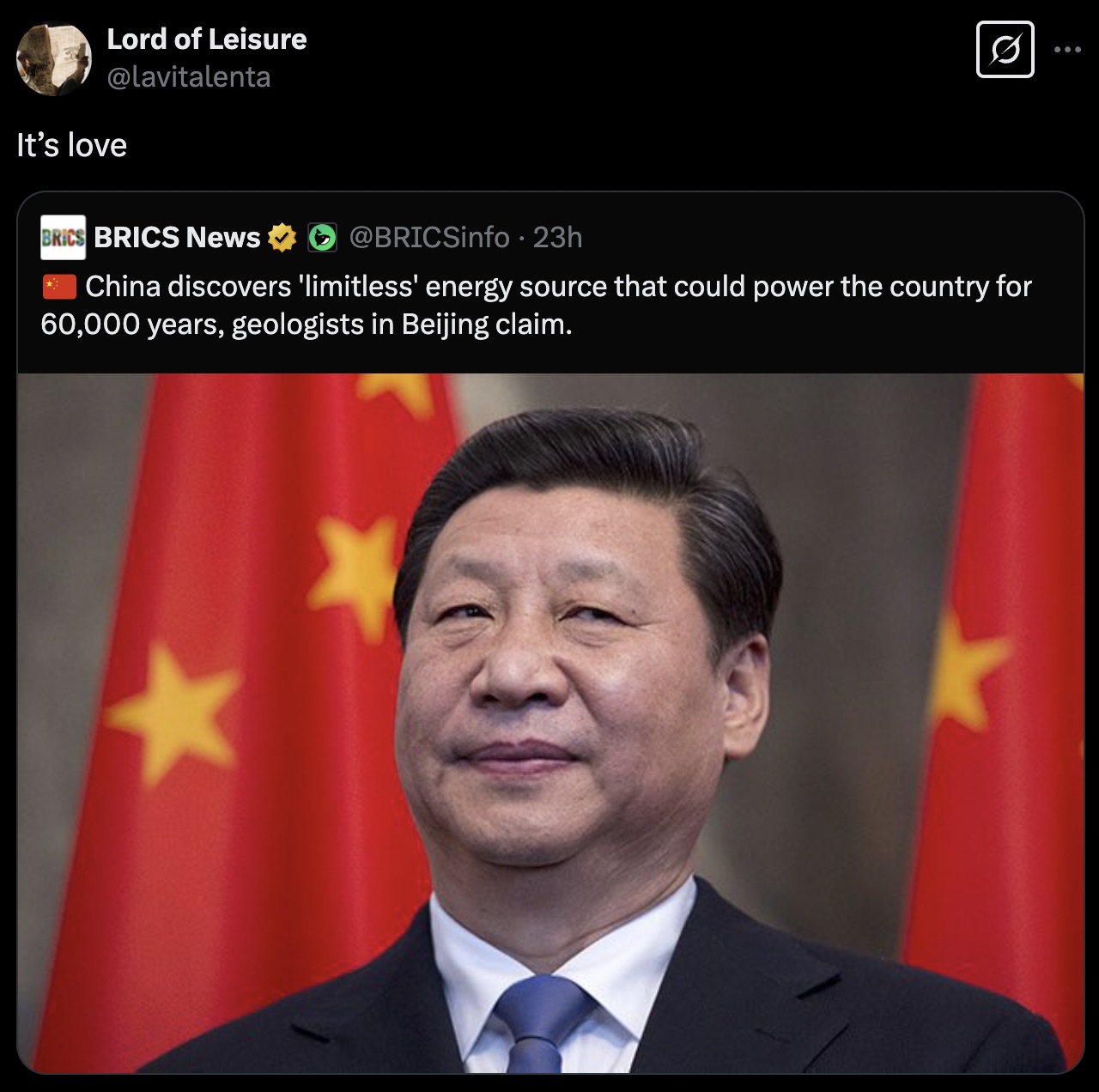Screen dimensions: 1099x1092
Task: Click the Lord of Leisure display name
Action: click(206, 39)
